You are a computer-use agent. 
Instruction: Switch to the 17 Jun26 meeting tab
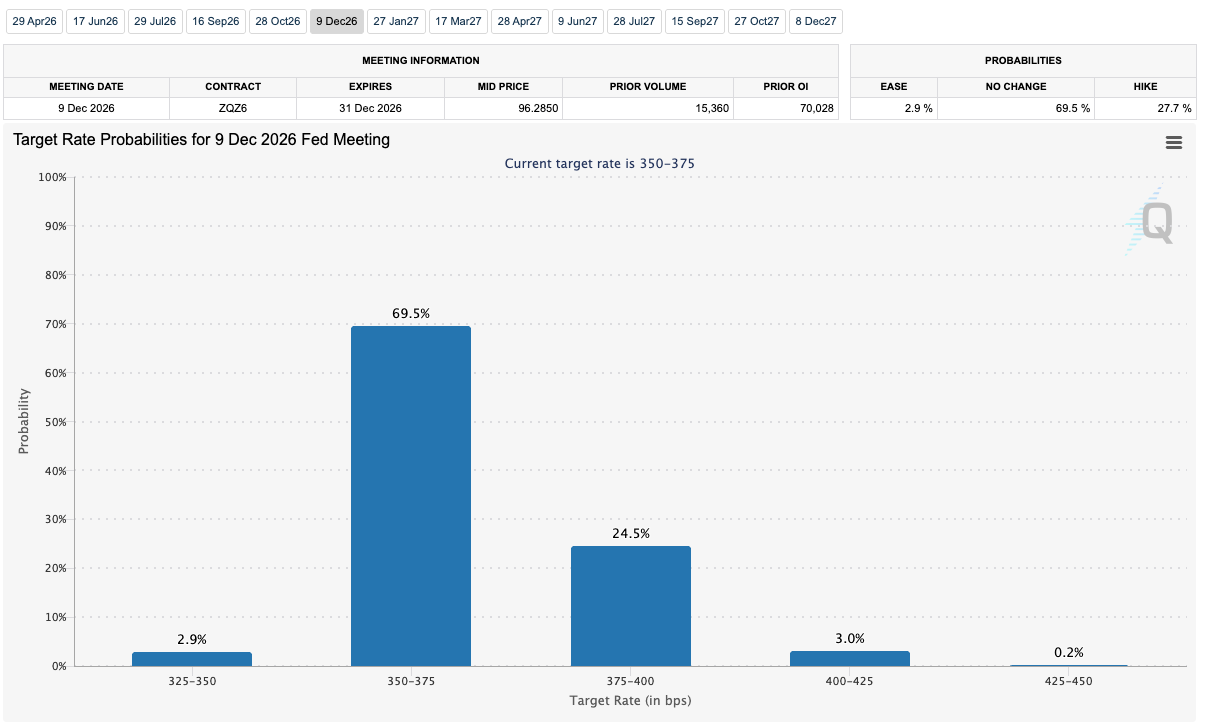pyautogui.click(x=94, y=21)
